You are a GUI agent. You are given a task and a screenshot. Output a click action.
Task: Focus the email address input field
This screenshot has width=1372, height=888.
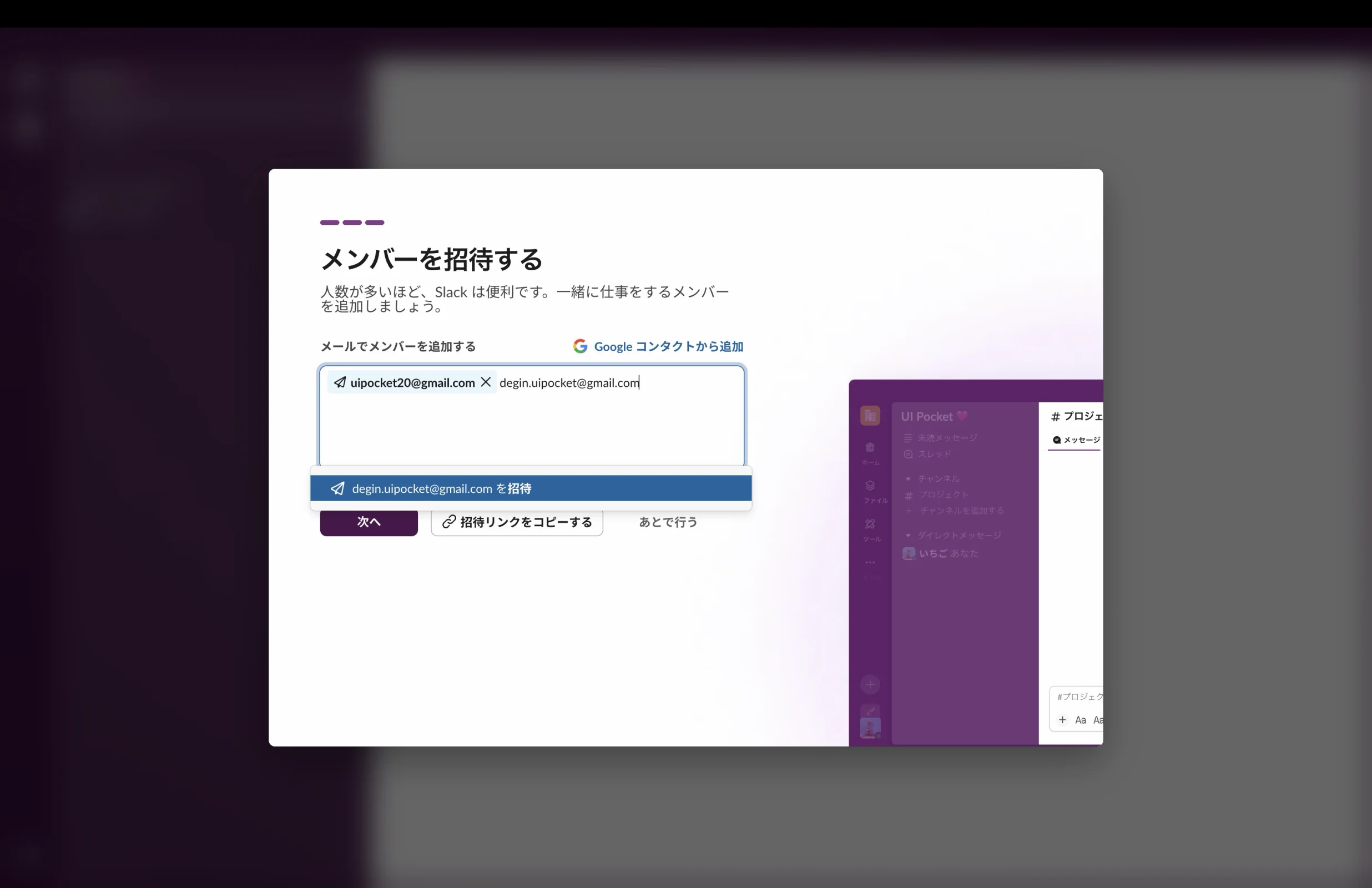(532, 415)
